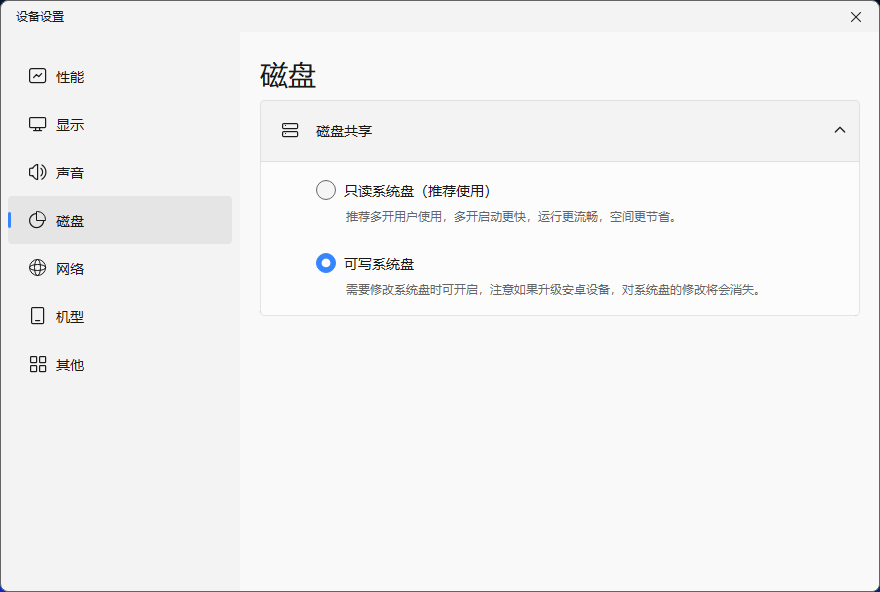The width and height of the screenshot is (880, 592).
Task: Open the 性能 settings tab
Action: pos(70,77)
